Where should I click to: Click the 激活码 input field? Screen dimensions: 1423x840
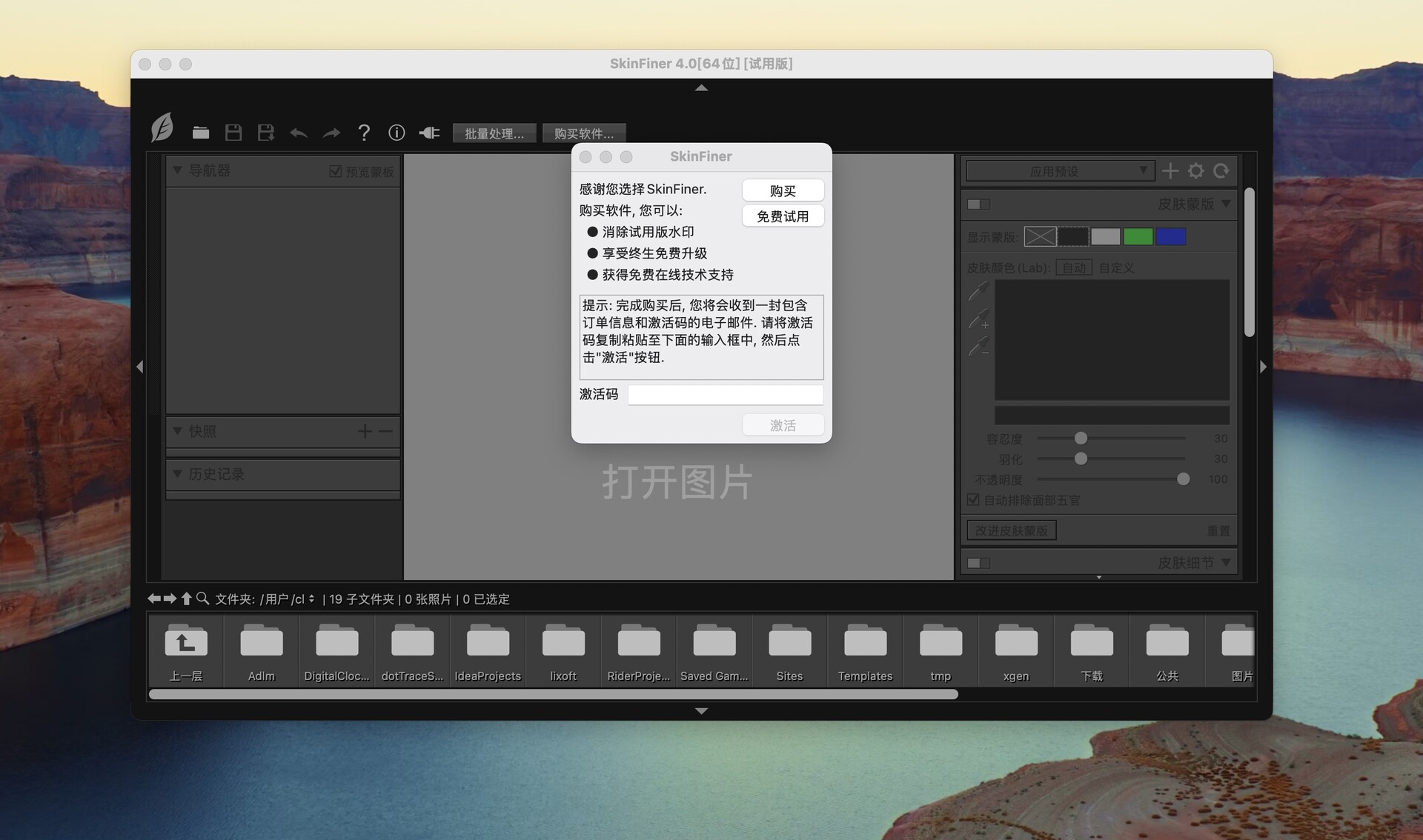(726, 395)
